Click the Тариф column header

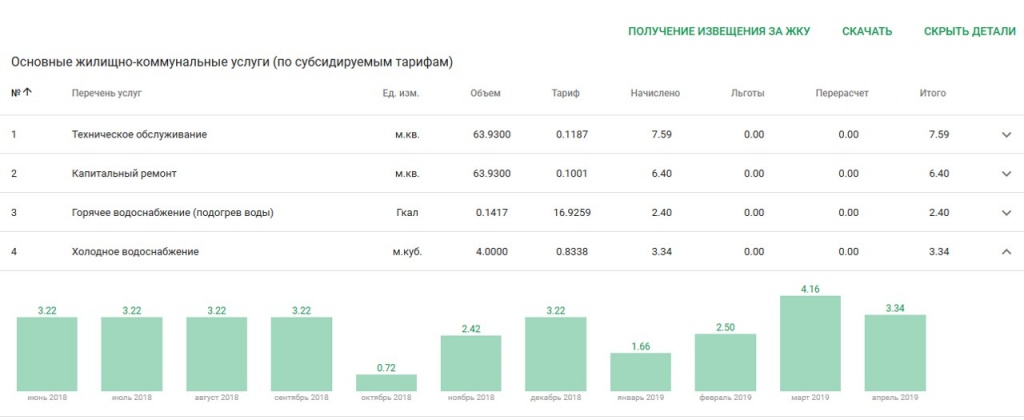(x=565, y=94)
